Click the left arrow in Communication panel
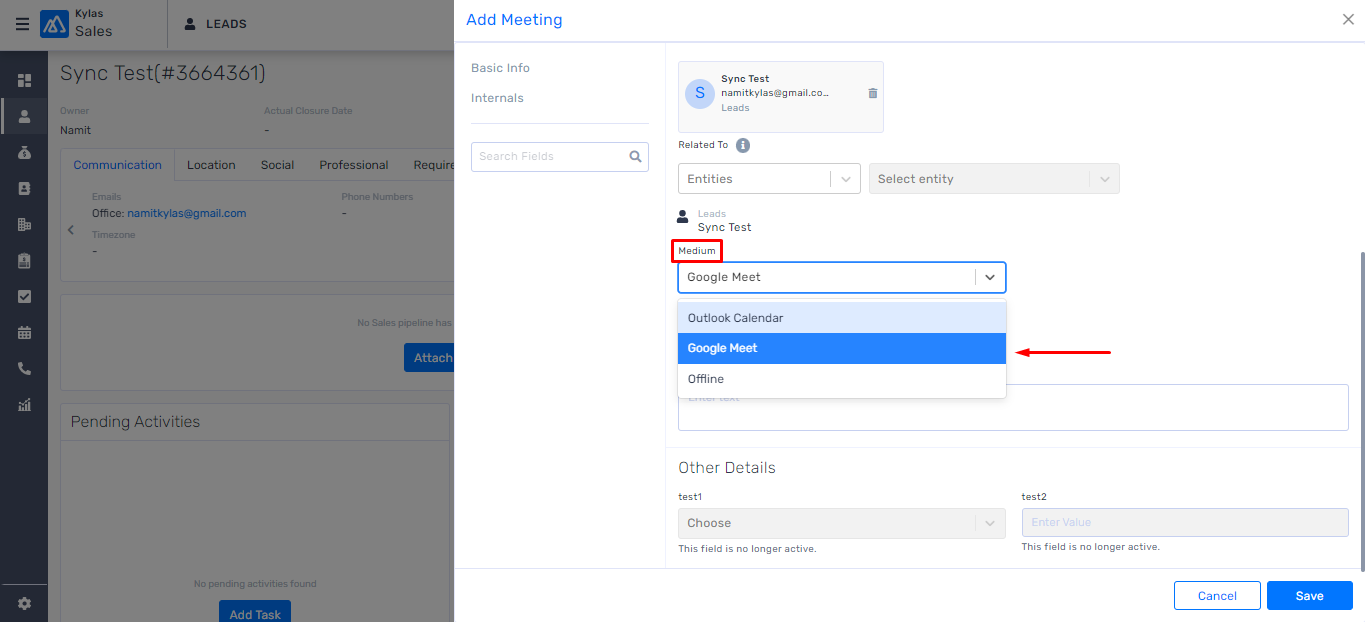Image resolution: width=1365 pixels, height=622 pixels. point(71,230)
